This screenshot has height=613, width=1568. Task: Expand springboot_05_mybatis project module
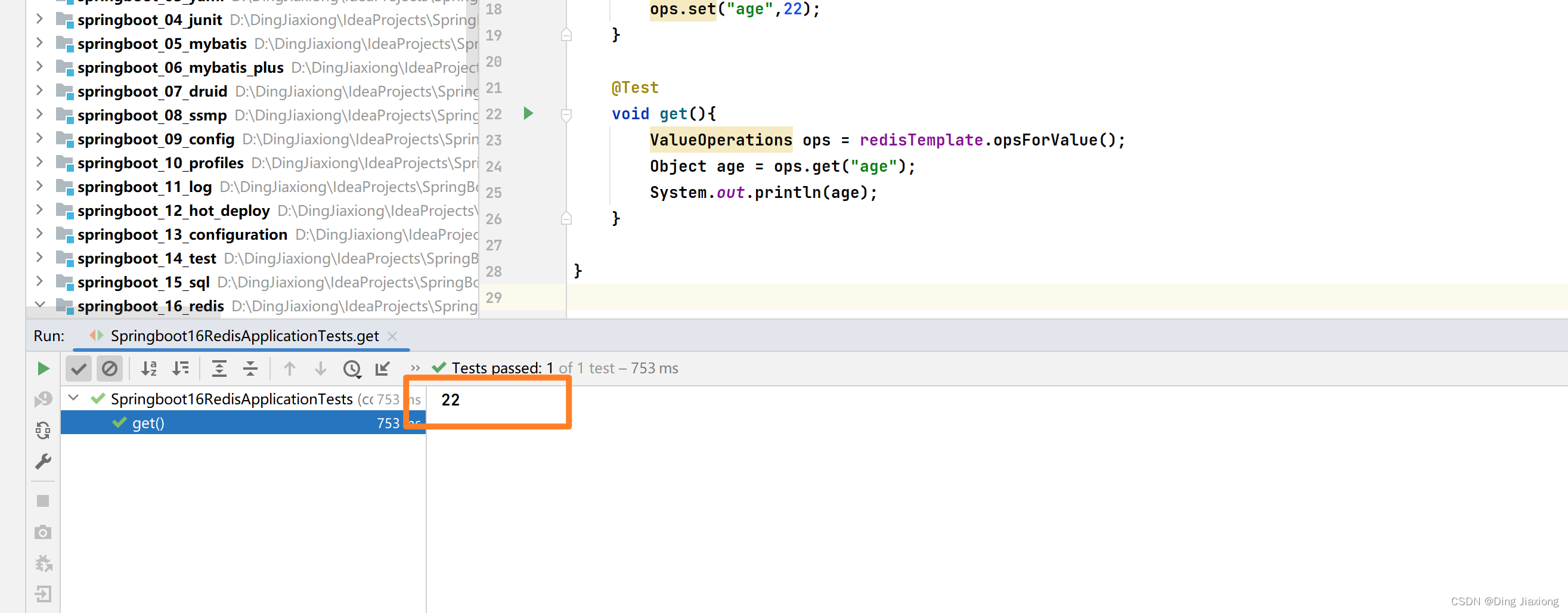point(39,42)
